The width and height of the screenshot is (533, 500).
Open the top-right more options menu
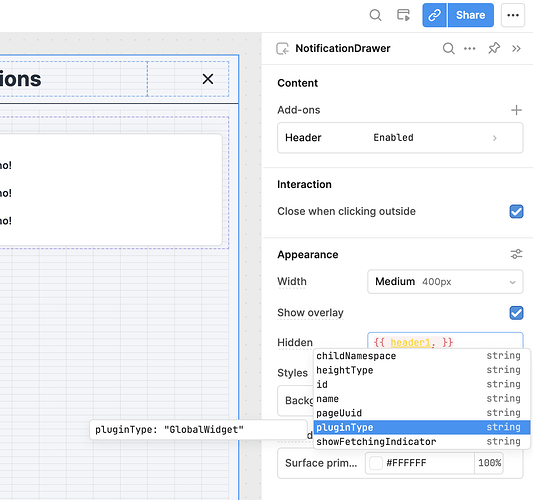[x=513, y=15]
